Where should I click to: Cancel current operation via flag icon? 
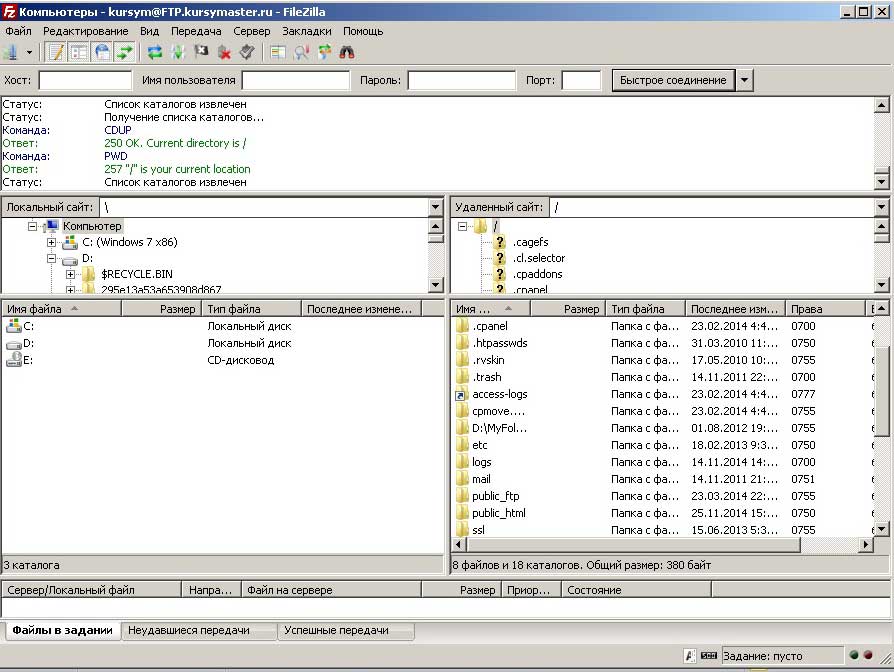point(201,52)
